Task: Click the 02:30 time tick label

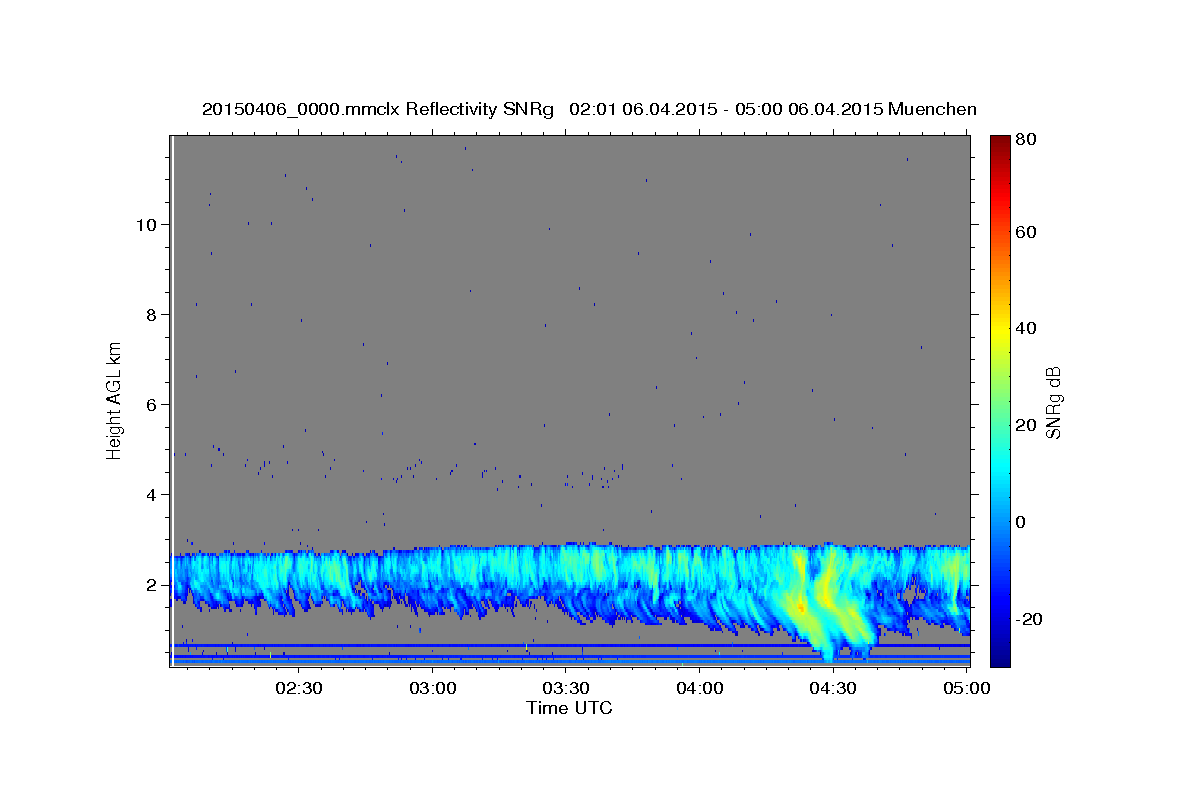Action: pyautogui.click(x=298, y=688)
